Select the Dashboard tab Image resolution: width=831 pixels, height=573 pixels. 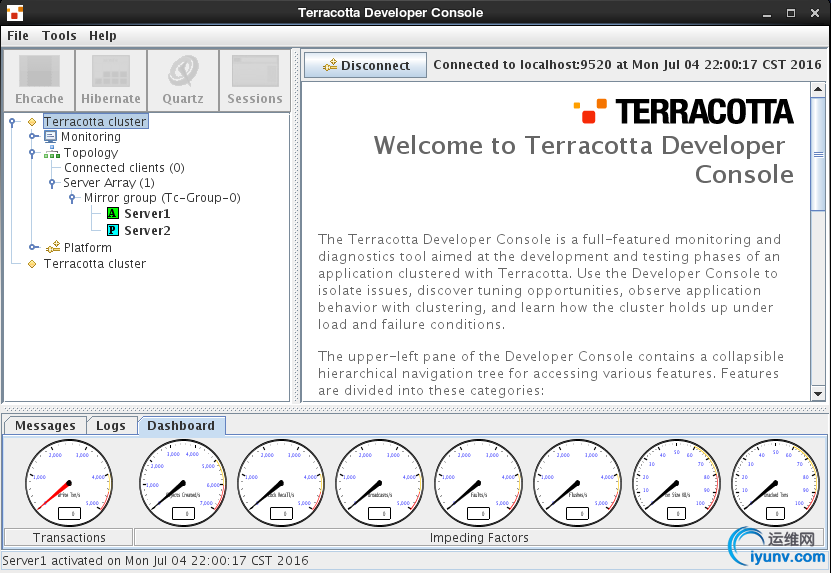tap(181, 426)
